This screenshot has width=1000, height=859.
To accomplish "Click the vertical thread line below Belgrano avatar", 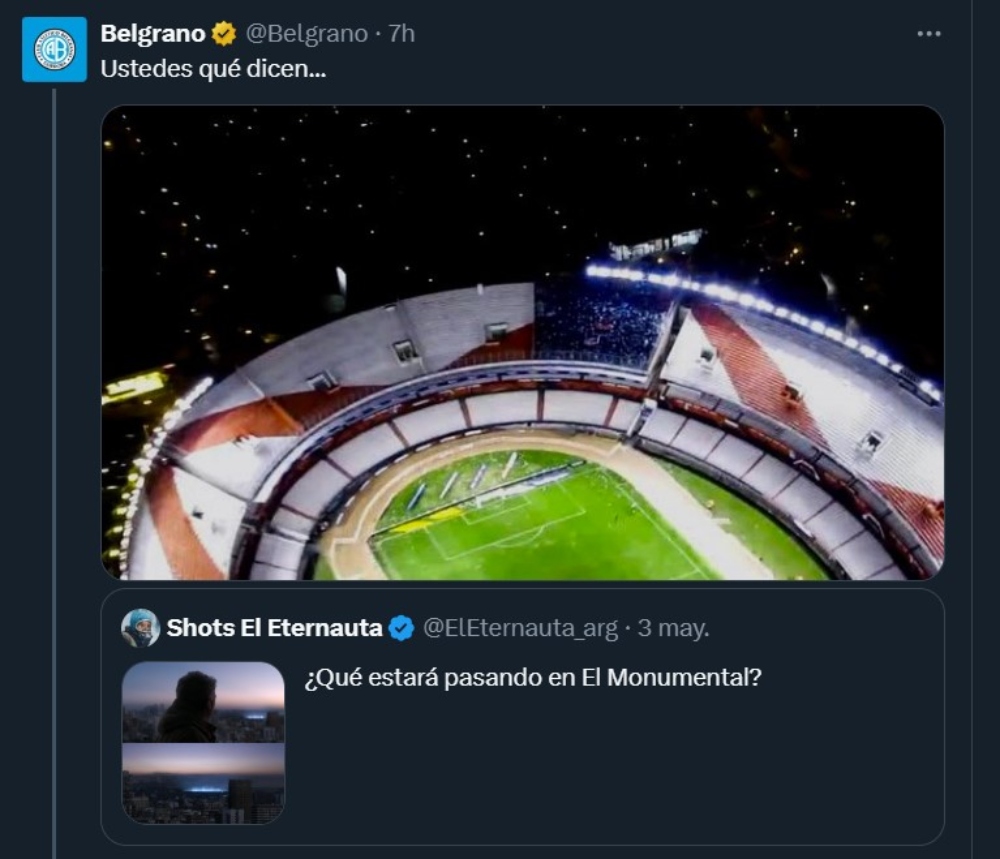I will point(55,450).
